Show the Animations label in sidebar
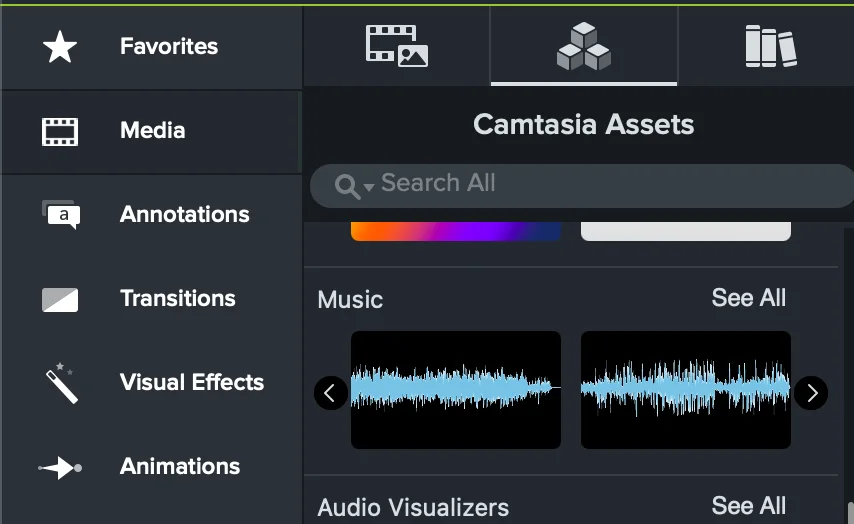This screenshot has height=524, width=854. point(180,466)
